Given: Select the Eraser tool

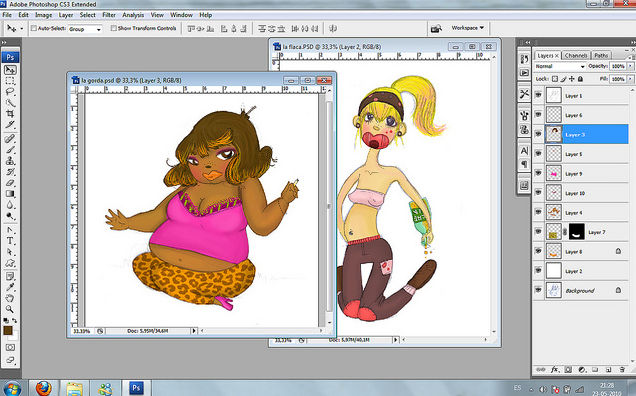Looking at the screenshot, I should coord(10,183).
